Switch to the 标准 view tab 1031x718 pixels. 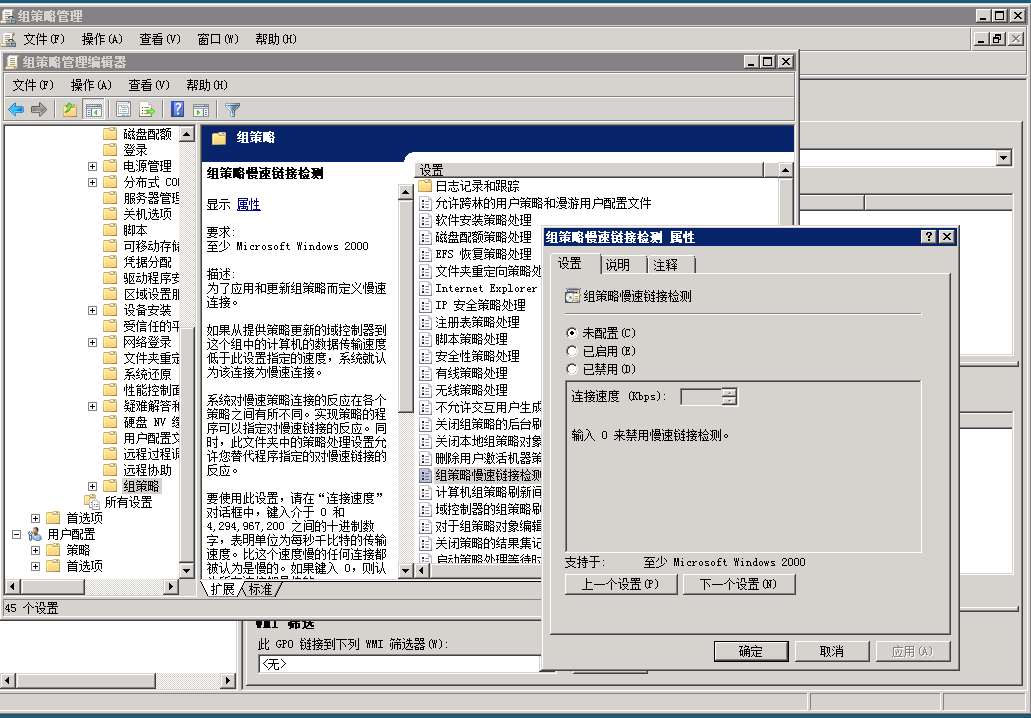tap(261, 589)
